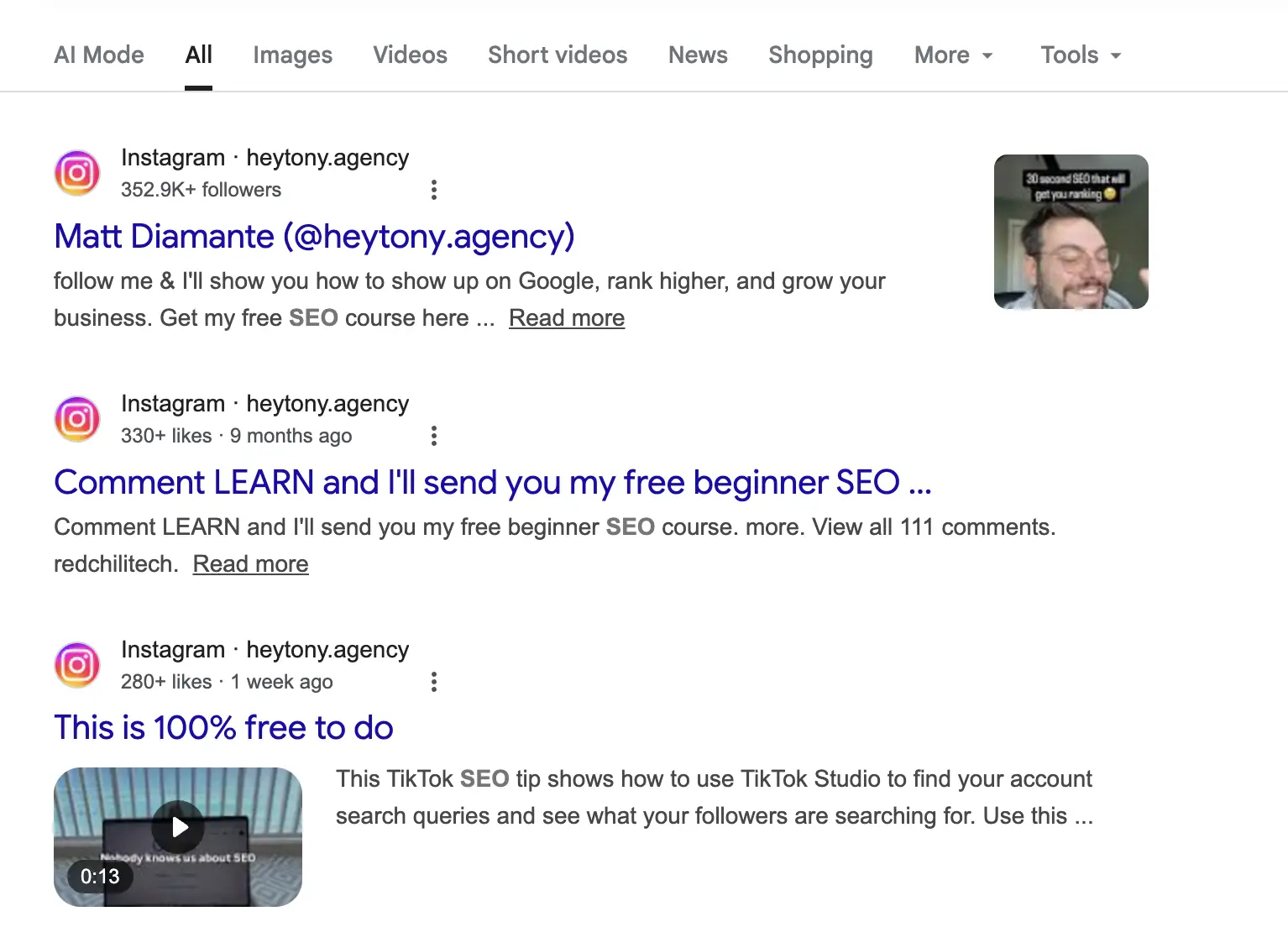Screen dimensions: 1288x927
Task: Click the Instagram icon beside the second result
Action: click(76, 419)
